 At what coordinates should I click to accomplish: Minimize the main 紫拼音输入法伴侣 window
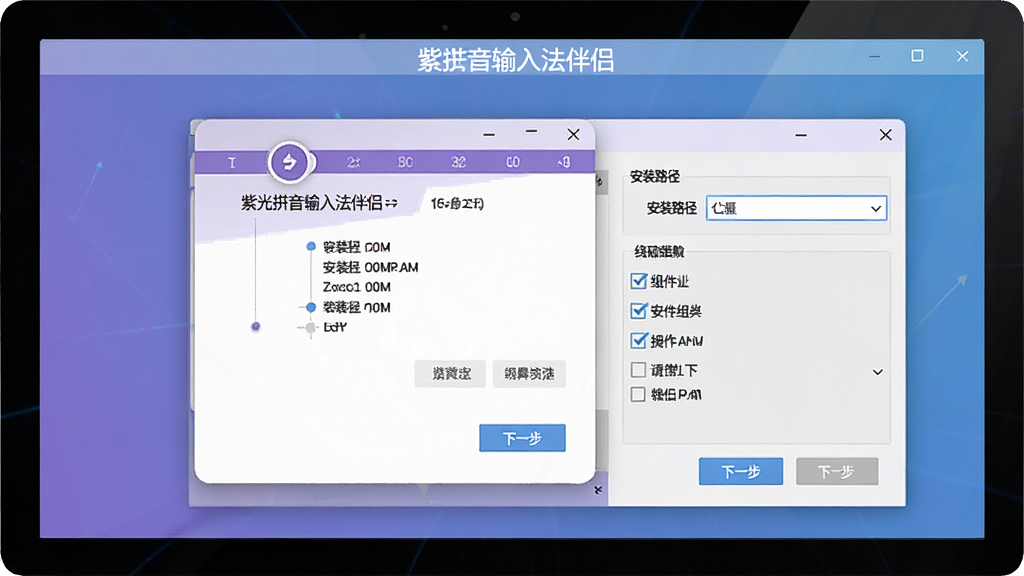(x=874, y=57)
